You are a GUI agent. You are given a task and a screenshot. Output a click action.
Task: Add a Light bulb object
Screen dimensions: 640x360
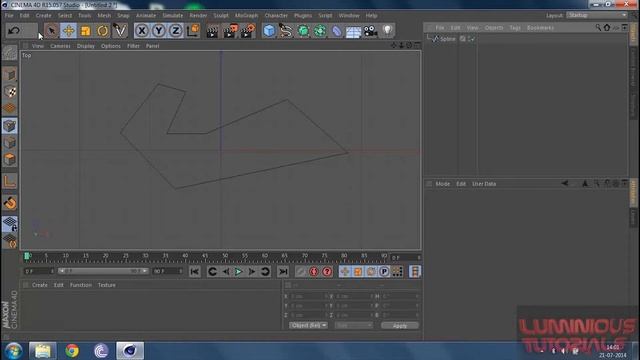[387, 31]
